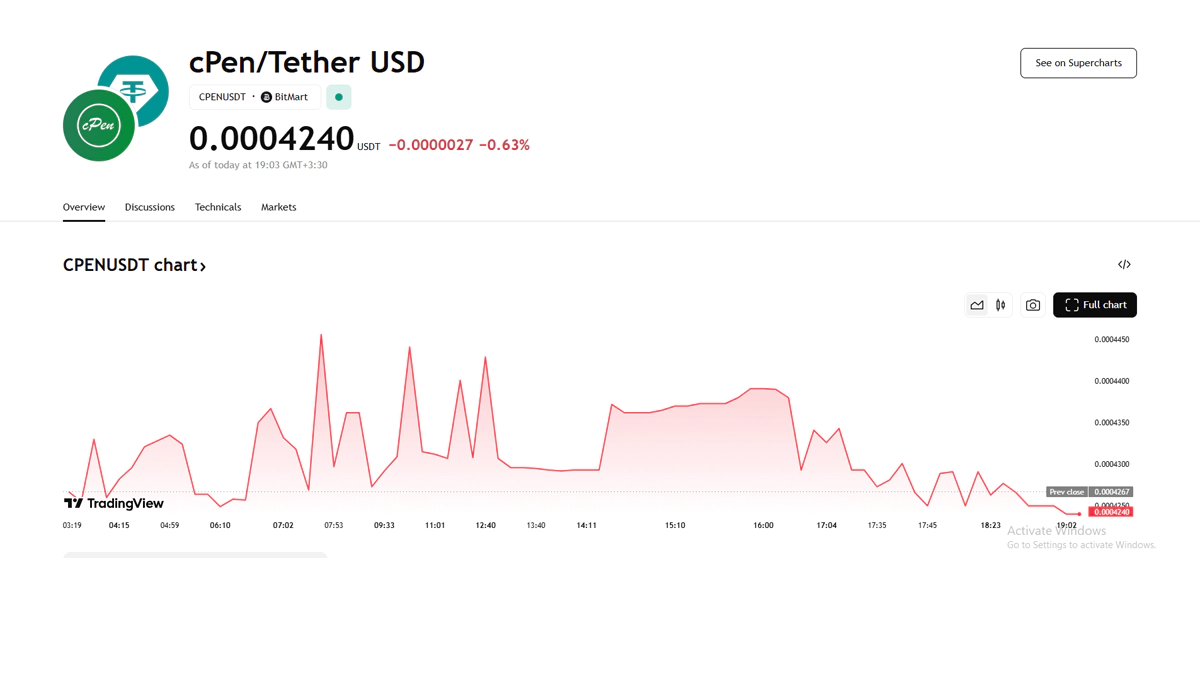This screenshot has width=1200, height=675.
Task: Switch chart to candlestick style
Action: pos(1001,305)
